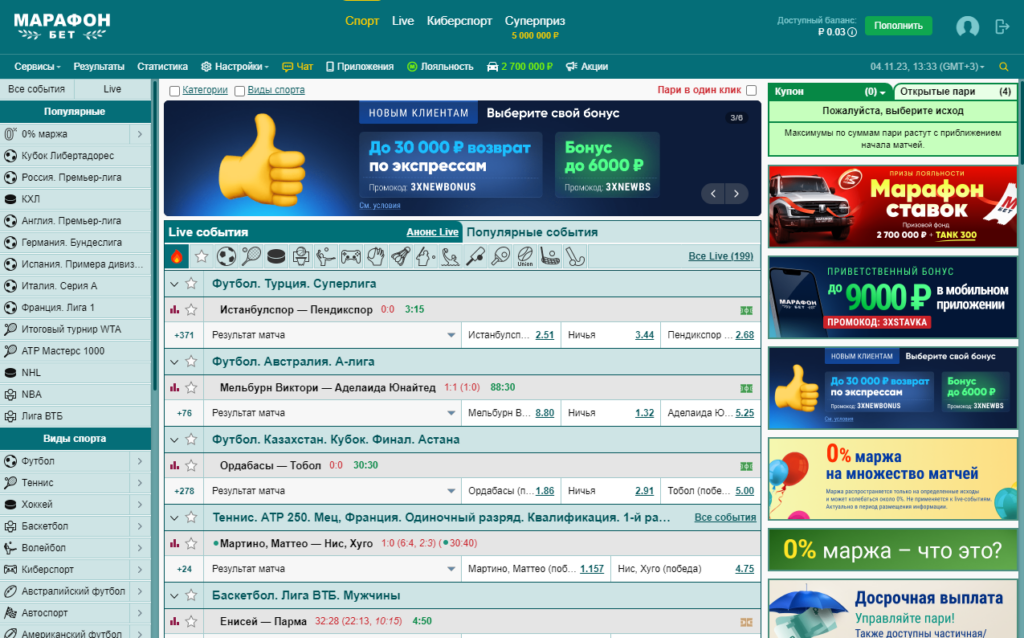1024x638 pixels.
Task: Open the Все Live (199) link
Action: pyautogui.click(x=720, y=257)
